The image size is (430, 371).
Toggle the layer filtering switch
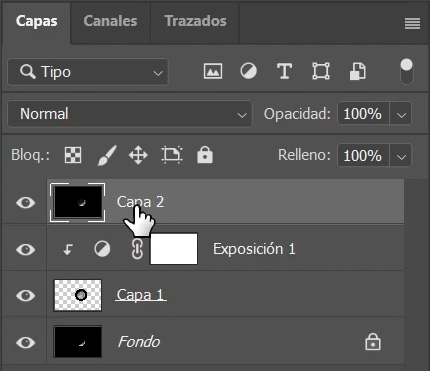(x=406, y=72)
